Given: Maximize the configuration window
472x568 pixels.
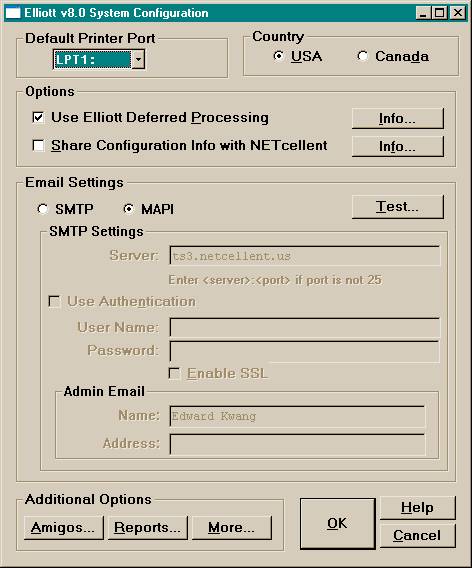Looking at the screenshot, I should 439,13.
